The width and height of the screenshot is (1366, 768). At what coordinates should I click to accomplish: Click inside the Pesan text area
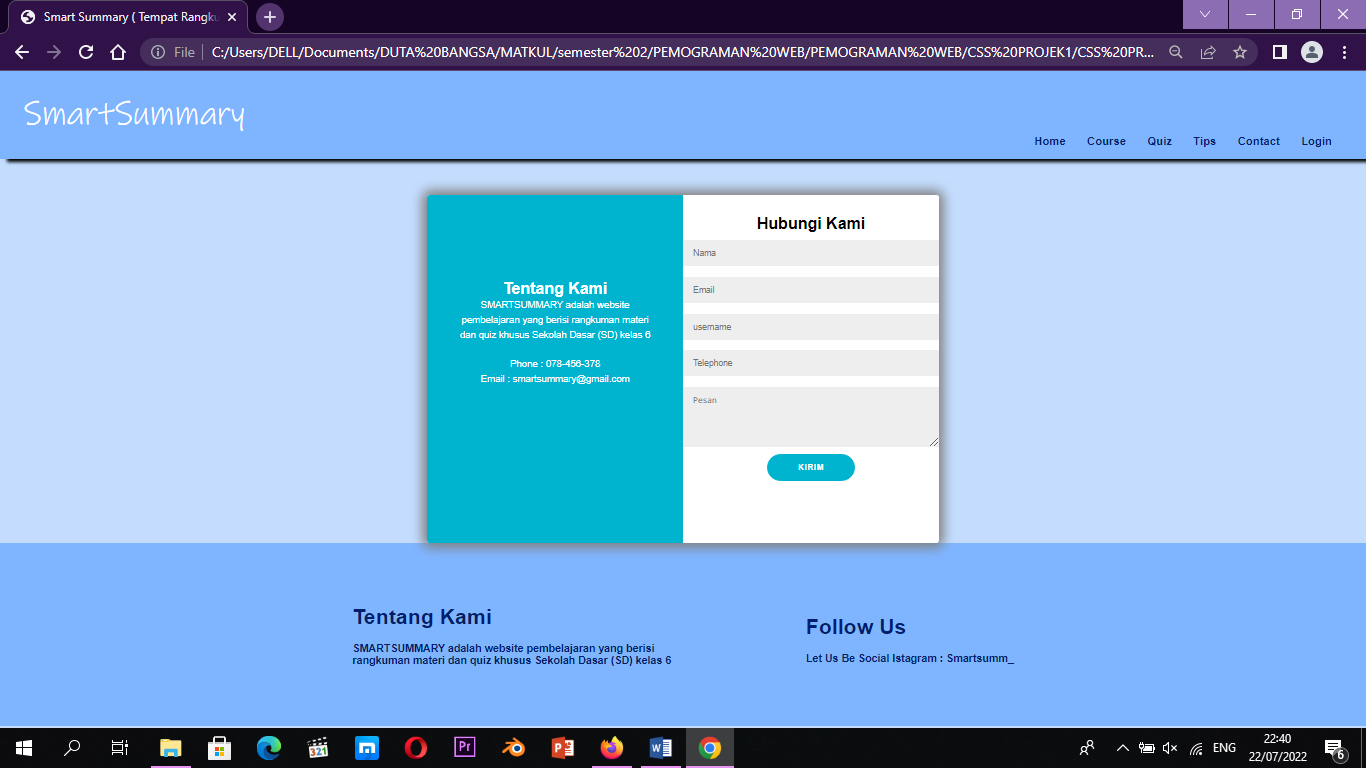811,417
